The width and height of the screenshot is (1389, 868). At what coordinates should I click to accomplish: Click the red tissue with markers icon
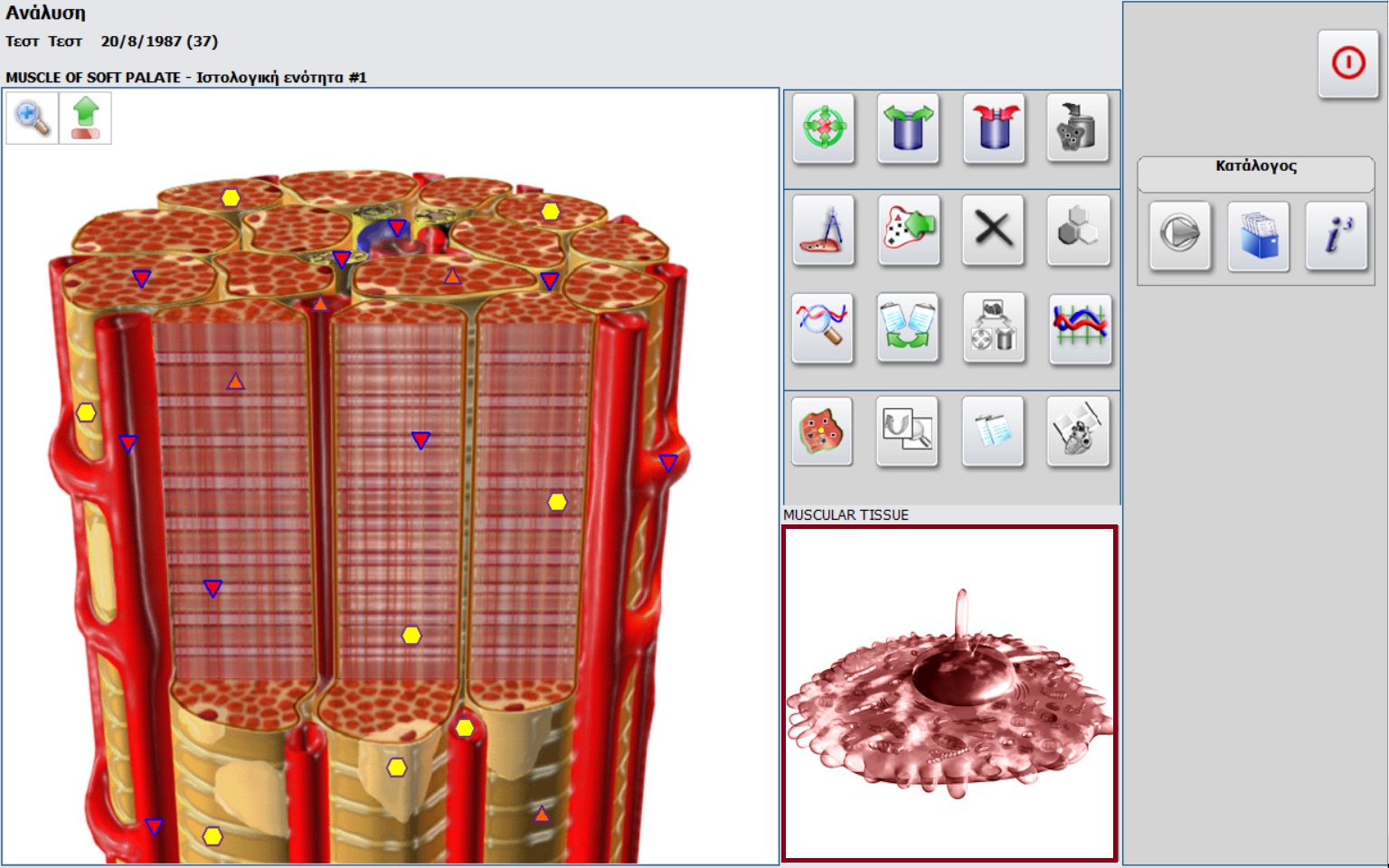tap(822, 431)
